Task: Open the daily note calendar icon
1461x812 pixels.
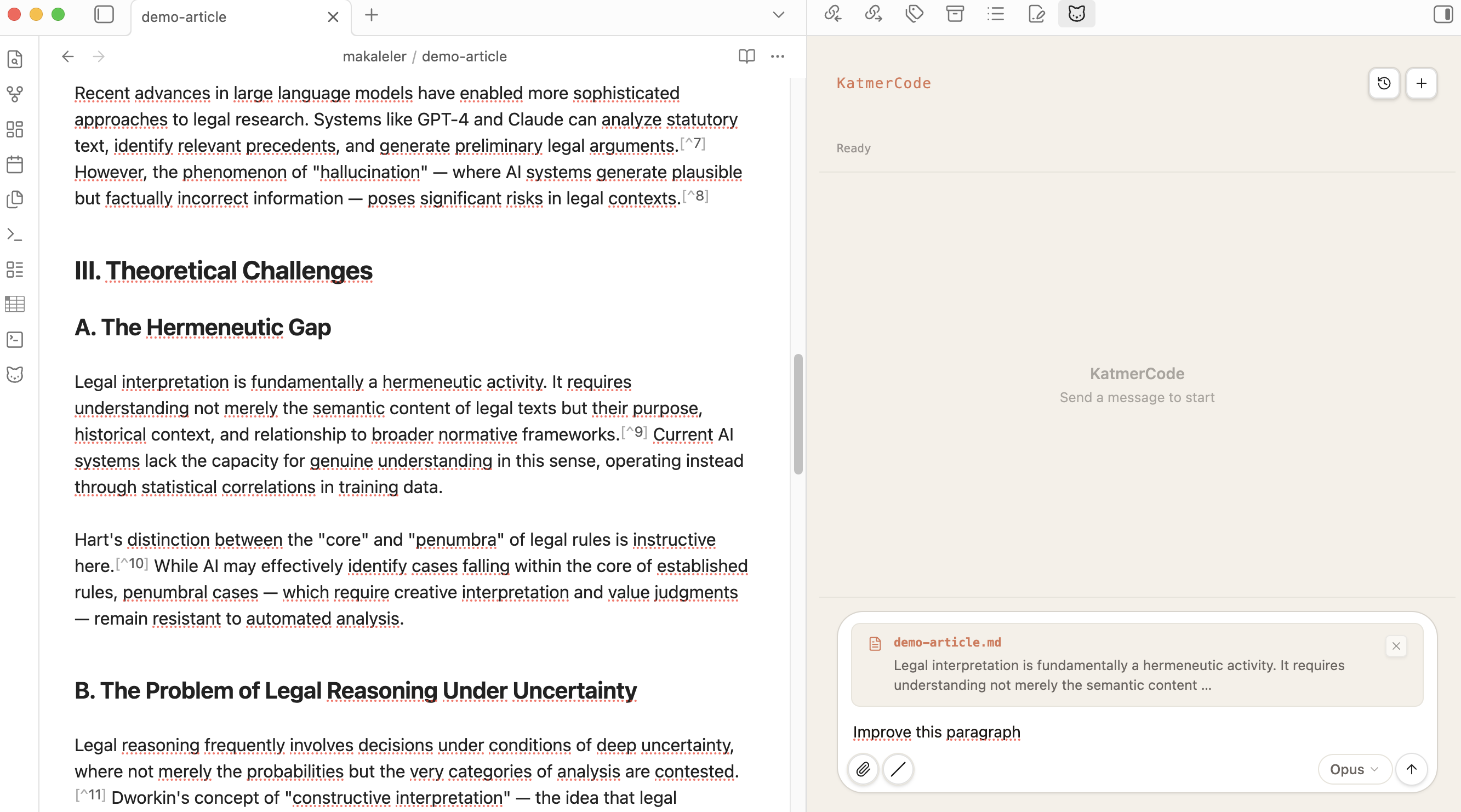Action: click(x=15, y=164)
